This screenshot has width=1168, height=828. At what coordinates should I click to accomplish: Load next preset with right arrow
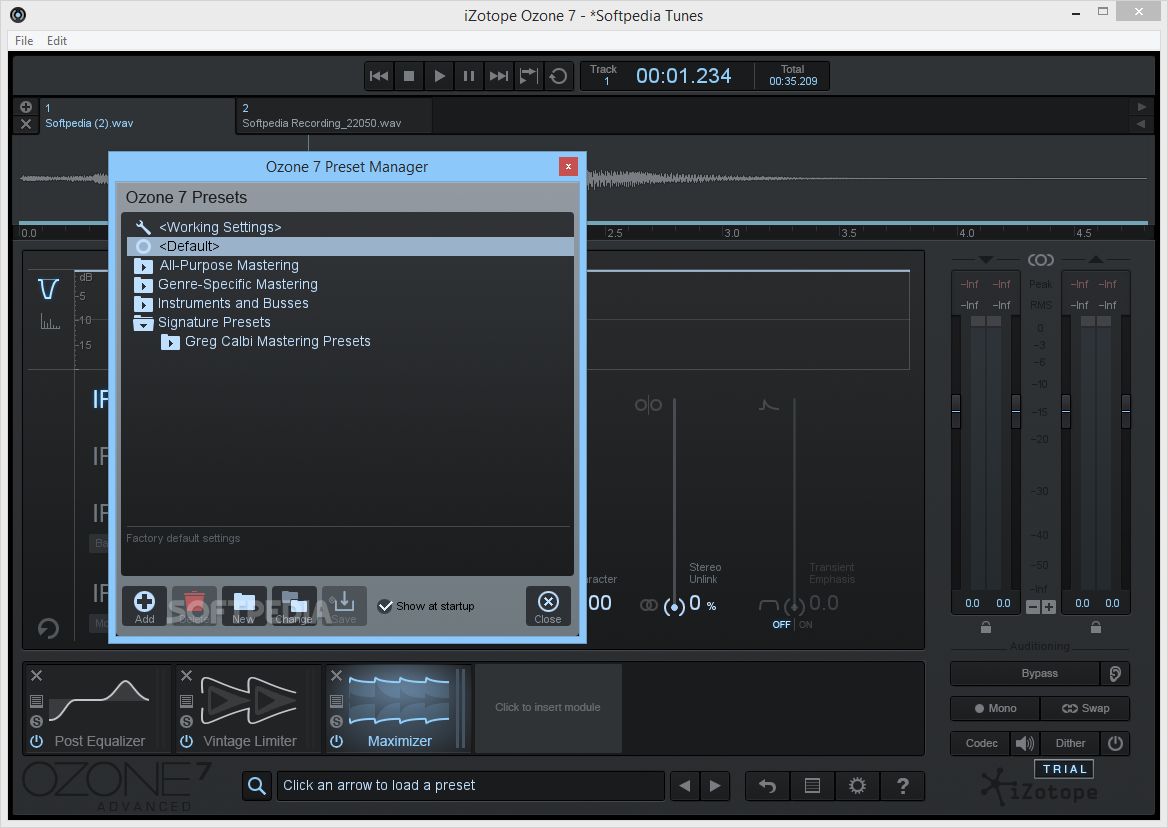(x=715, y=786)
